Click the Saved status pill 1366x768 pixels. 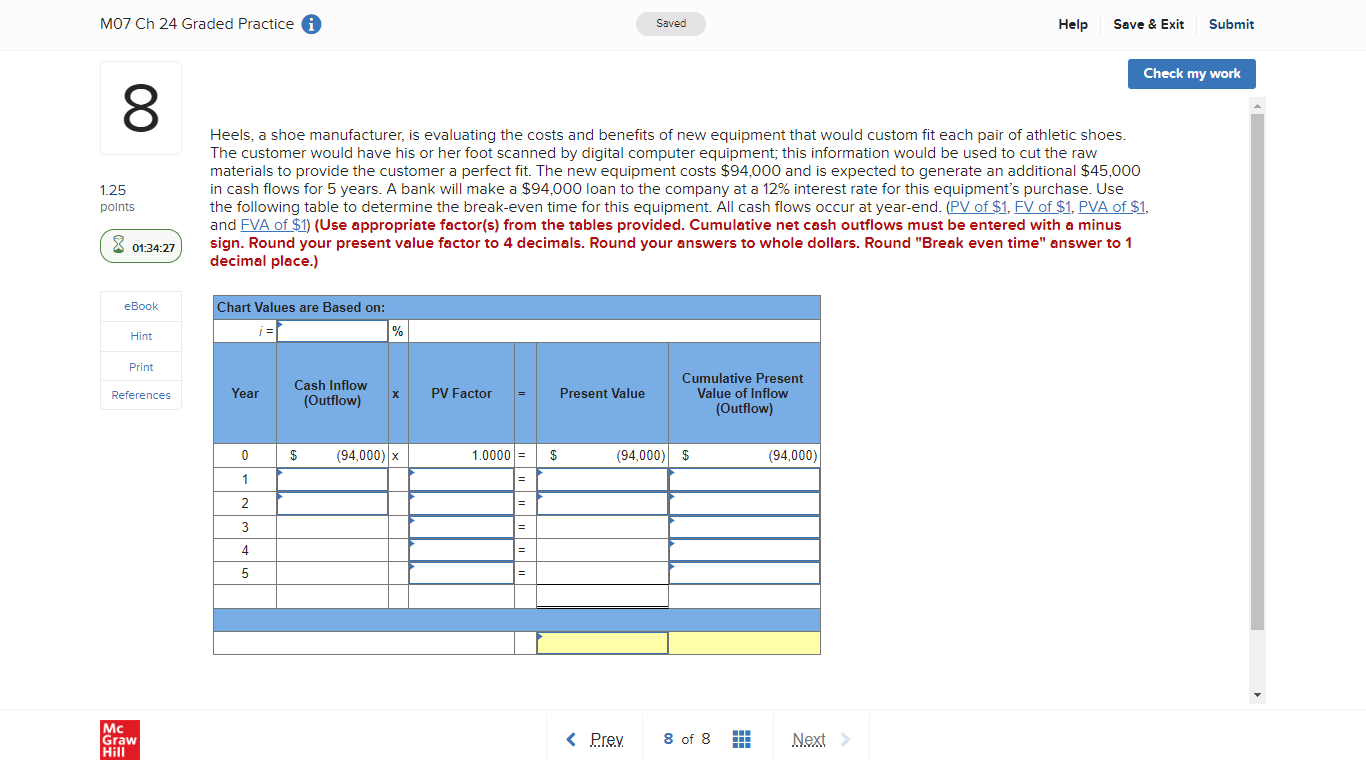tap(670, 23)
